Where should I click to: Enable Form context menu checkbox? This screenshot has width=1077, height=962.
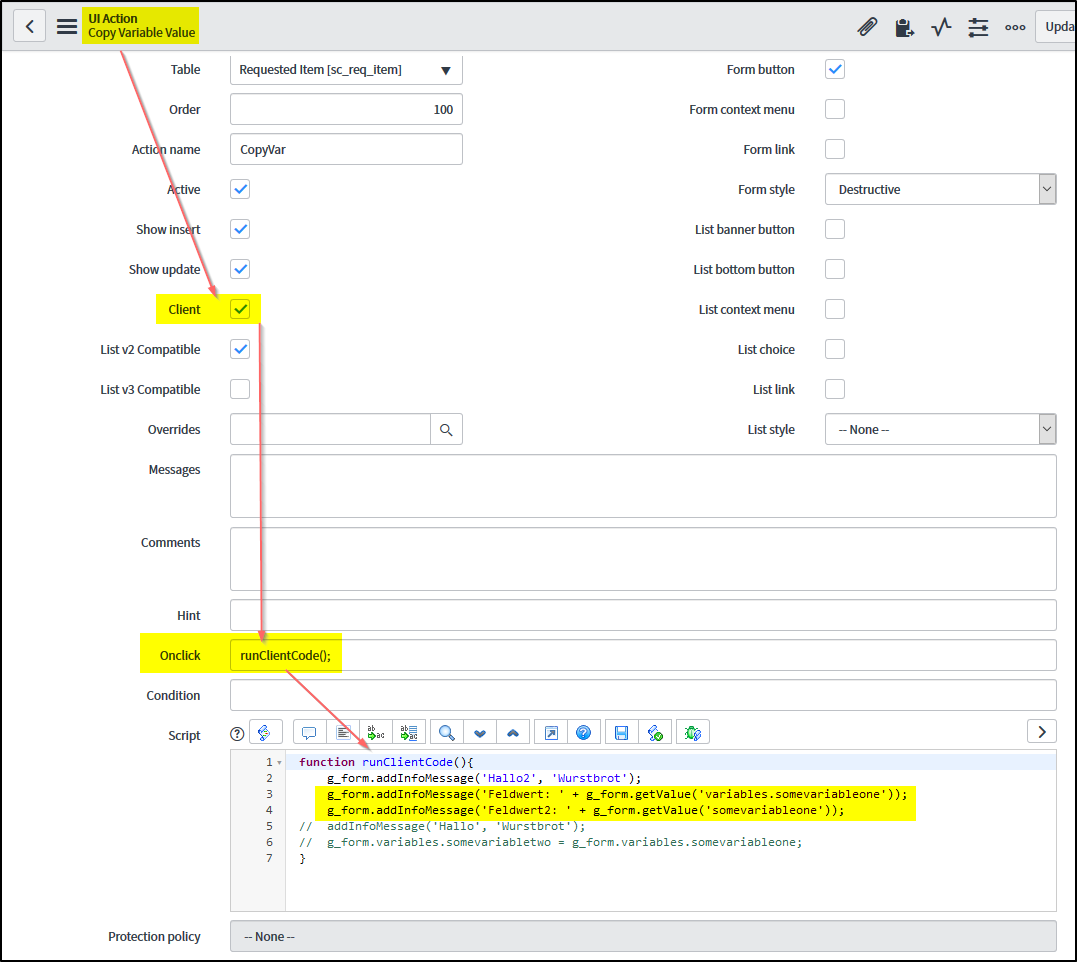pos(835,109)
